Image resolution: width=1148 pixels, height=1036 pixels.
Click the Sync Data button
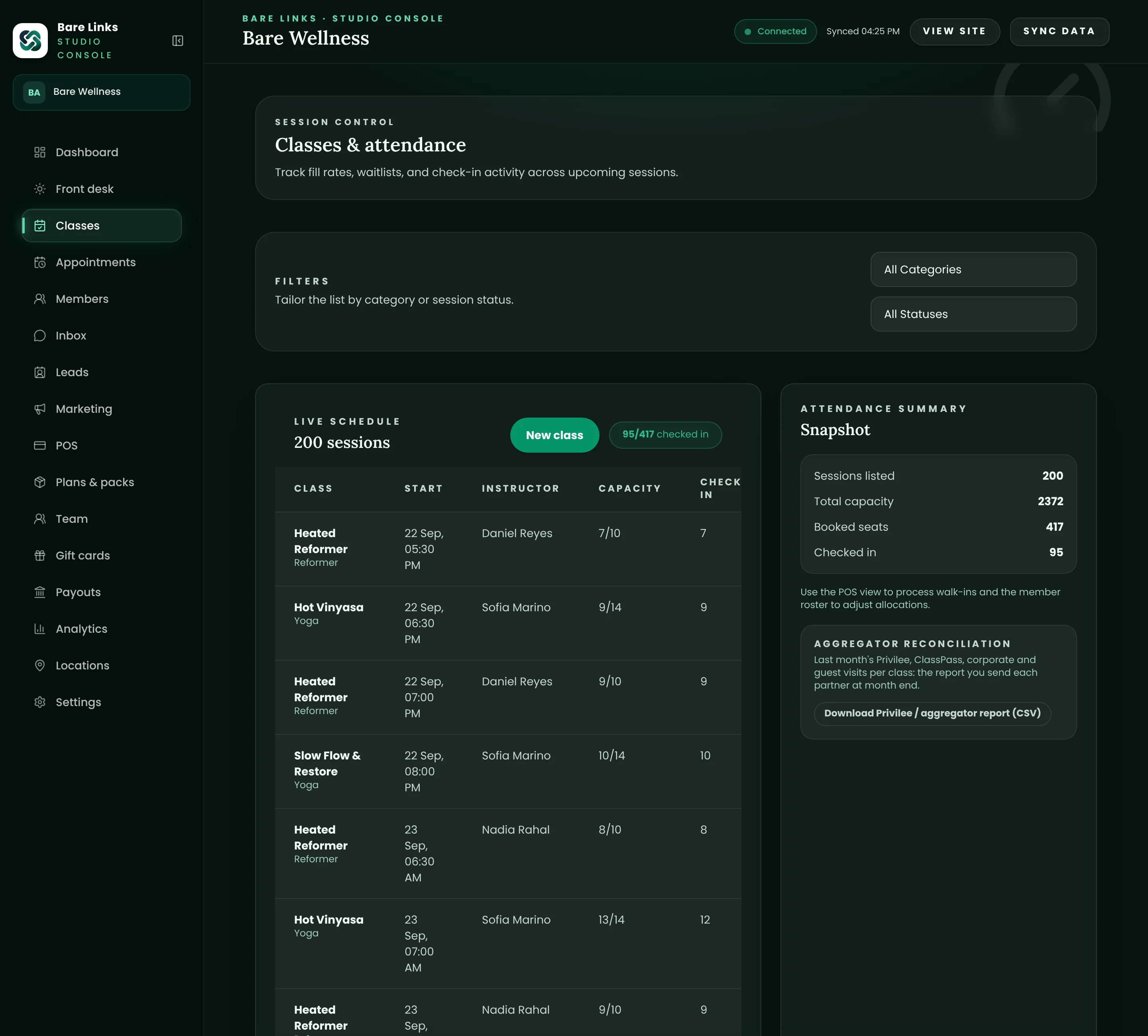pyautogui.click(x=1059, y=31)
